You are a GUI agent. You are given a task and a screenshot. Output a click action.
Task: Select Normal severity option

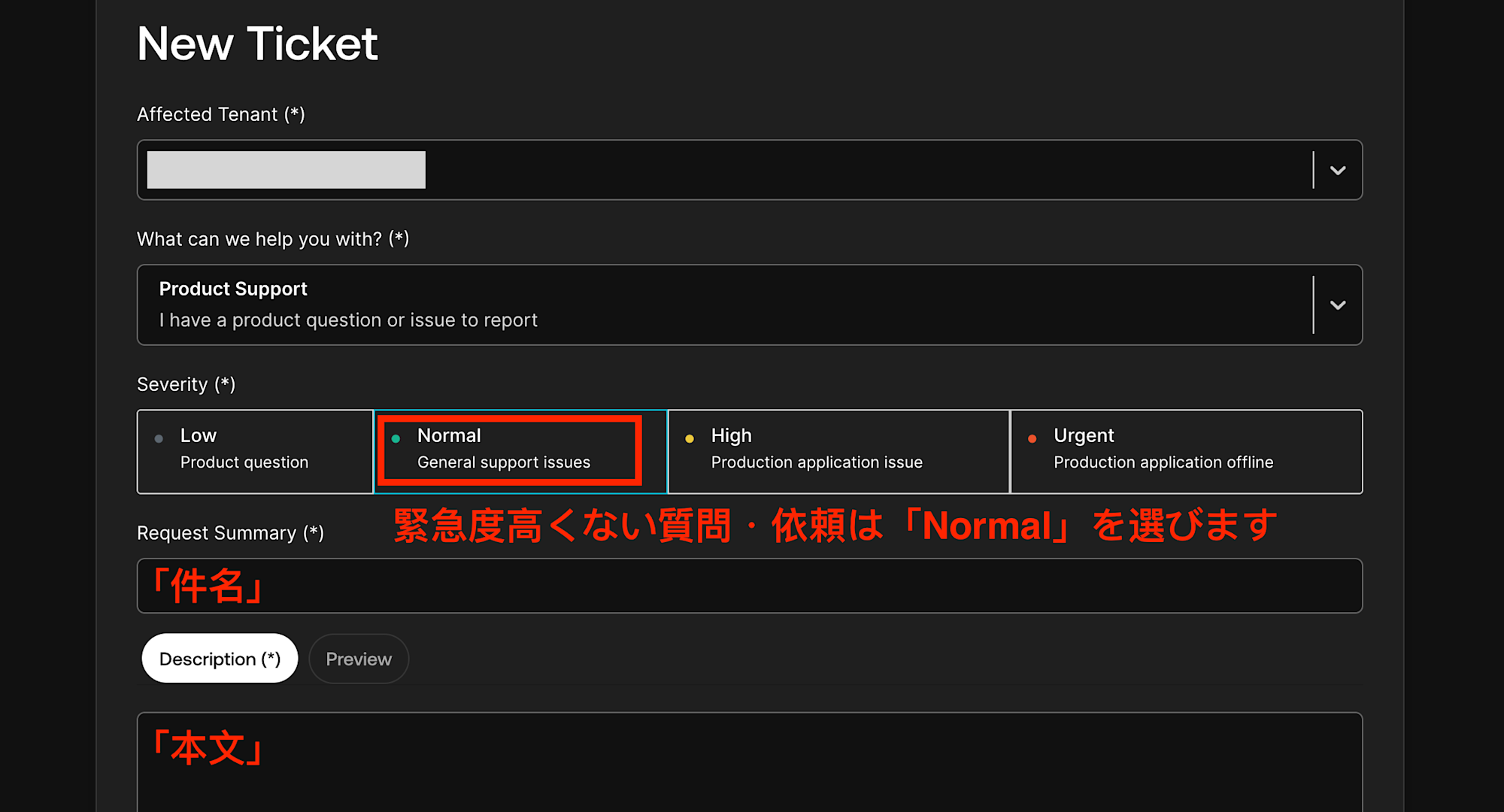pyautogui.click(x=520, y=451)
